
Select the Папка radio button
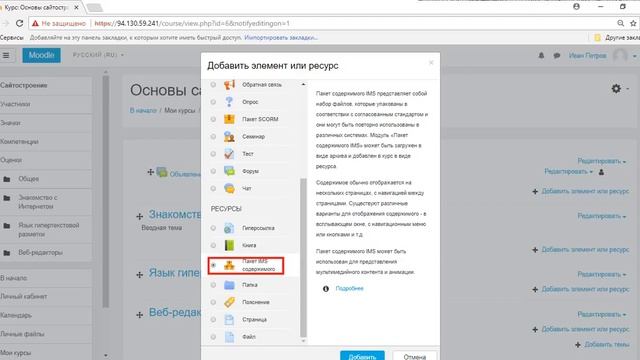[x=213, y=285]
